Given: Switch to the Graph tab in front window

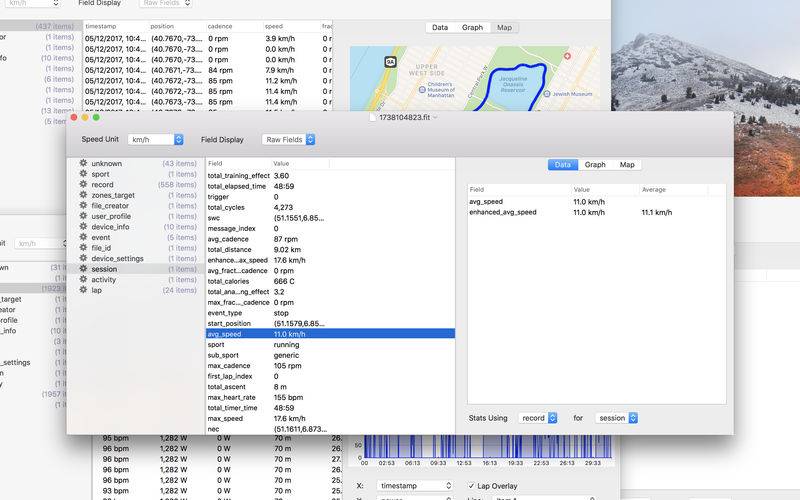Looking at the screenshot, I should click(595, 164).
